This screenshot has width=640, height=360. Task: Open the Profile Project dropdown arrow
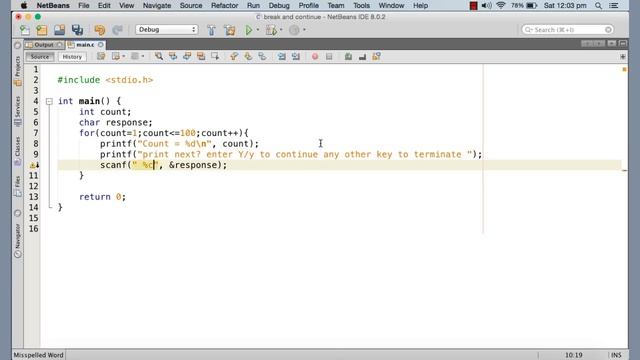click(304, 30)
